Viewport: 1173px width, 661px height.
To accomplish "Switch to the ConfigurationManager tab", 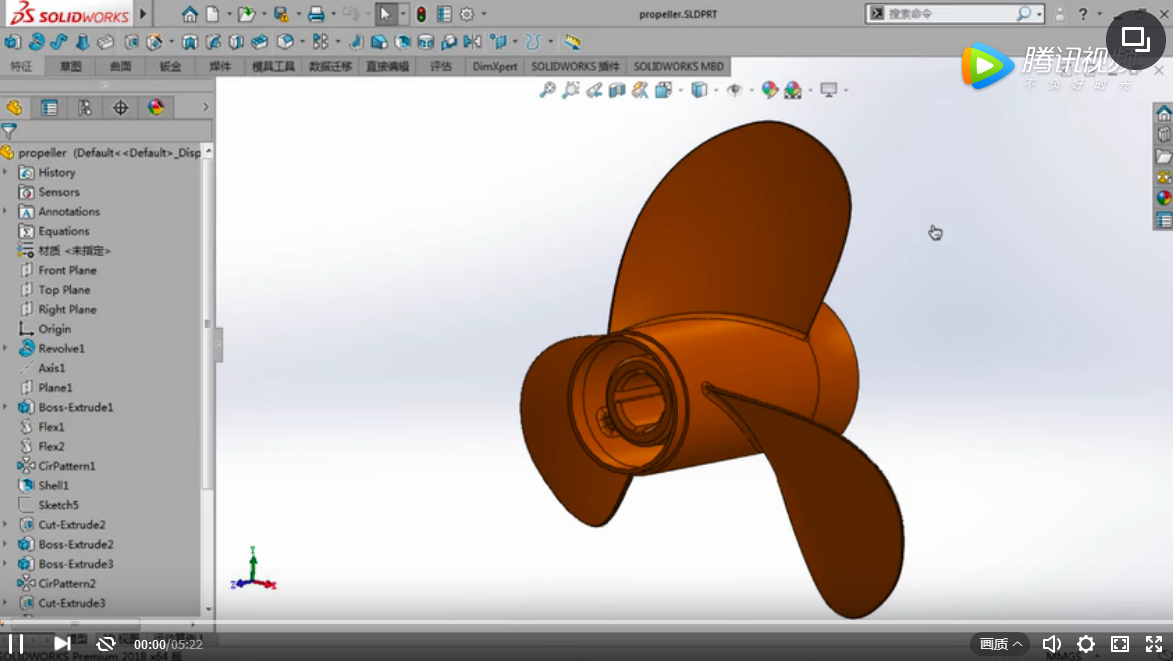I will coord(85,108).
